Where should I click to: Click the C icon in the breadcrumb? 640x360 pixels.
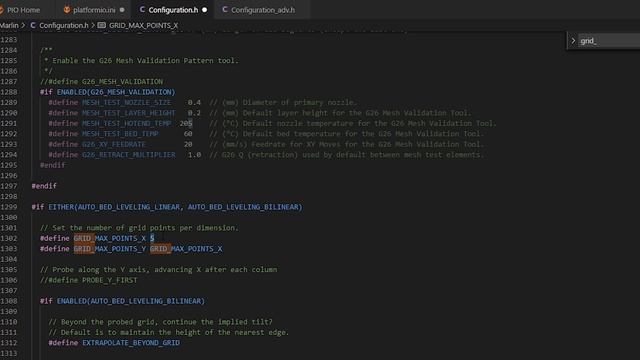33,25
